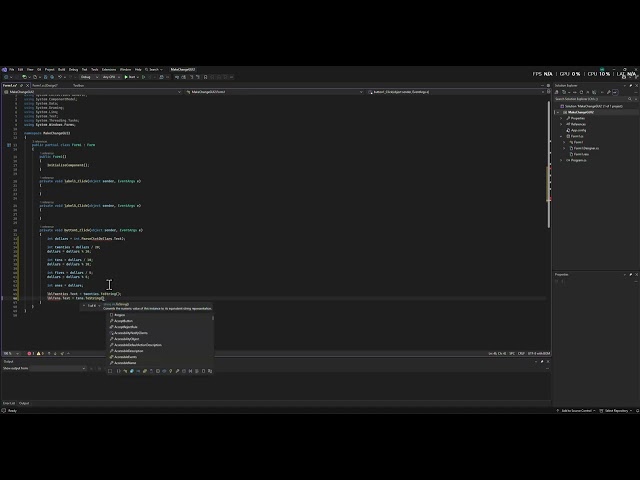This screenshot has height=480, width=640.
Task: Open the Tools menu
Action: 95,69
